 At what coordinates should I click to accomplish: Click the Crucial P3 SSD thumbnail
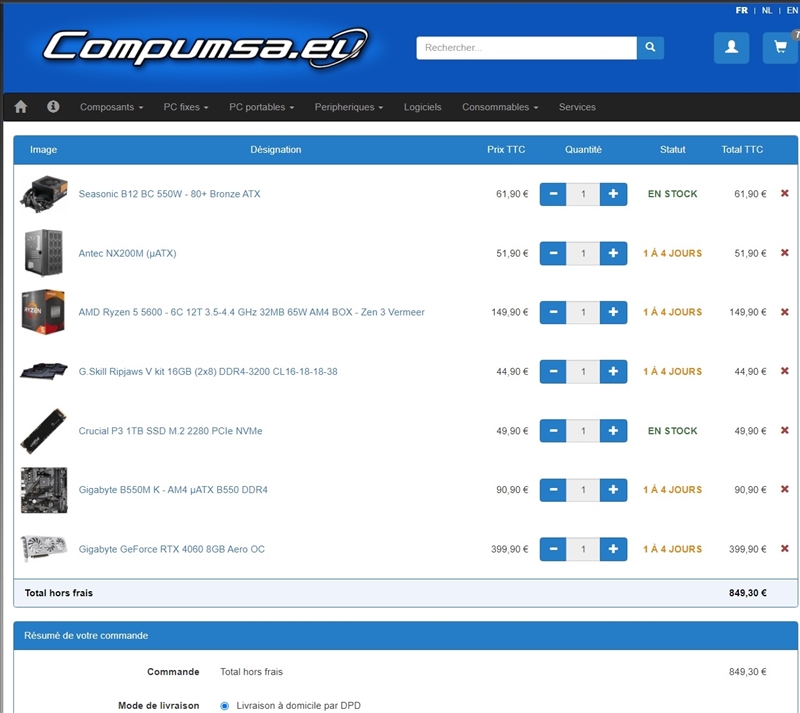tap(44, 431)
